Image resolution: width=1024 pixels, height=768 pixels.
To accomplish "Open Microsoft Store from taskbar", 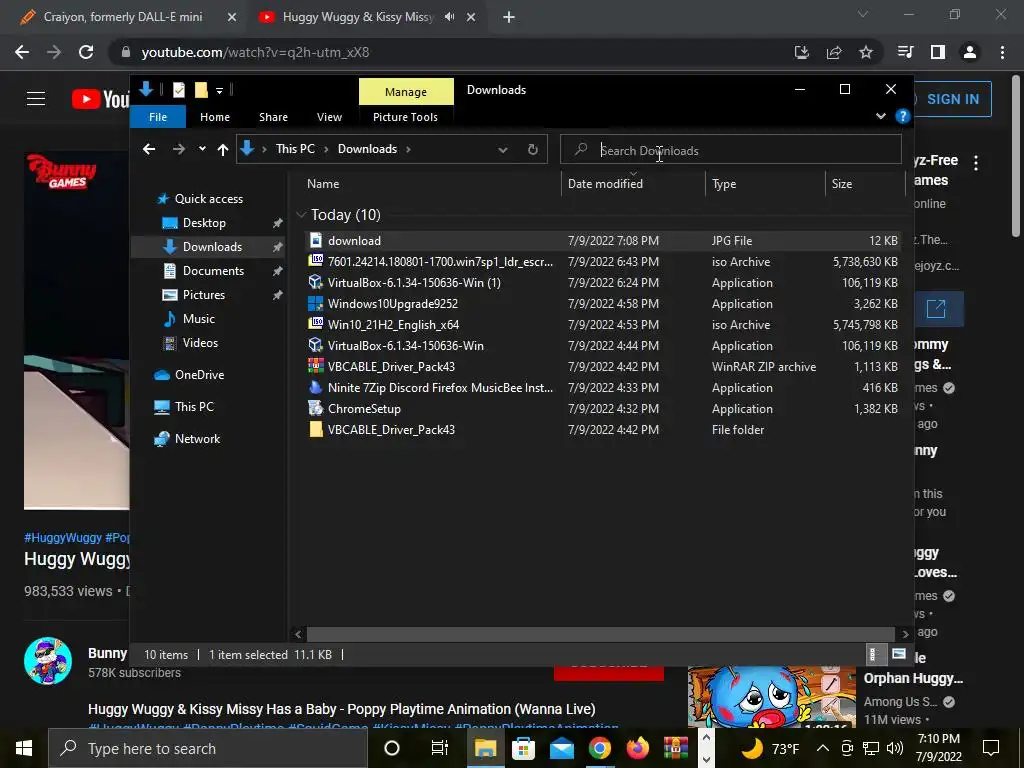I will pyautogui.click(x=523, y=748).
